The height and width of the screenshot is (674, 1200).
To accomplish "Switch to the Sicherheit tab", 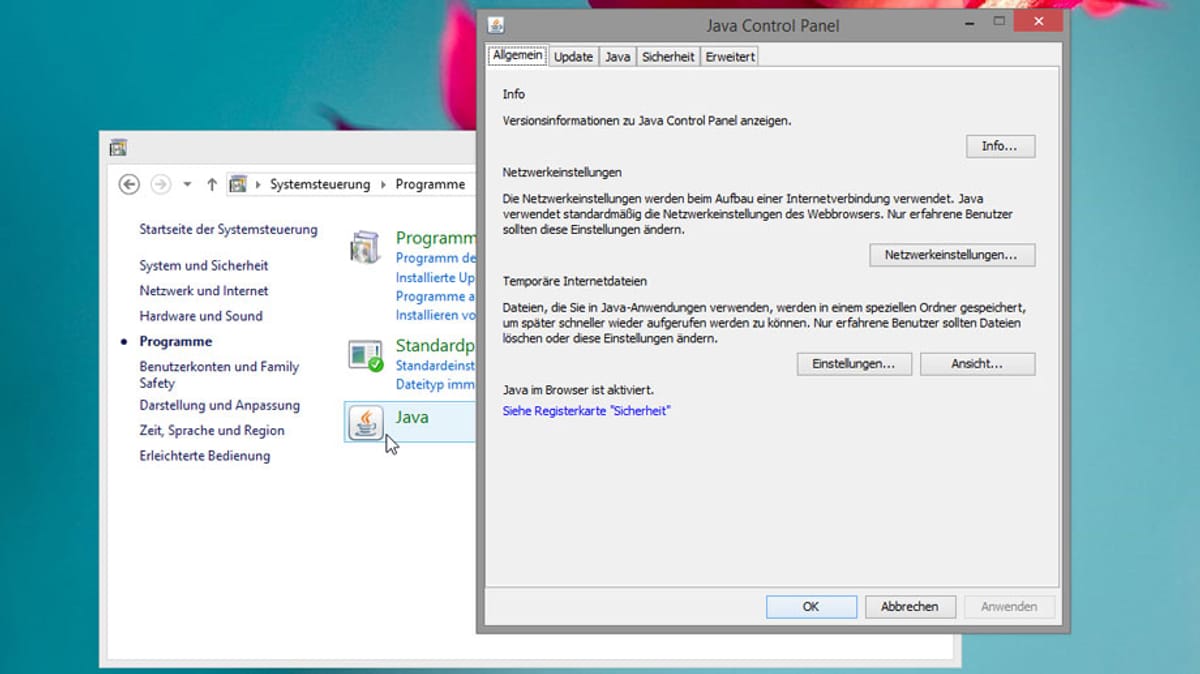I will click(x=667, y=57).
